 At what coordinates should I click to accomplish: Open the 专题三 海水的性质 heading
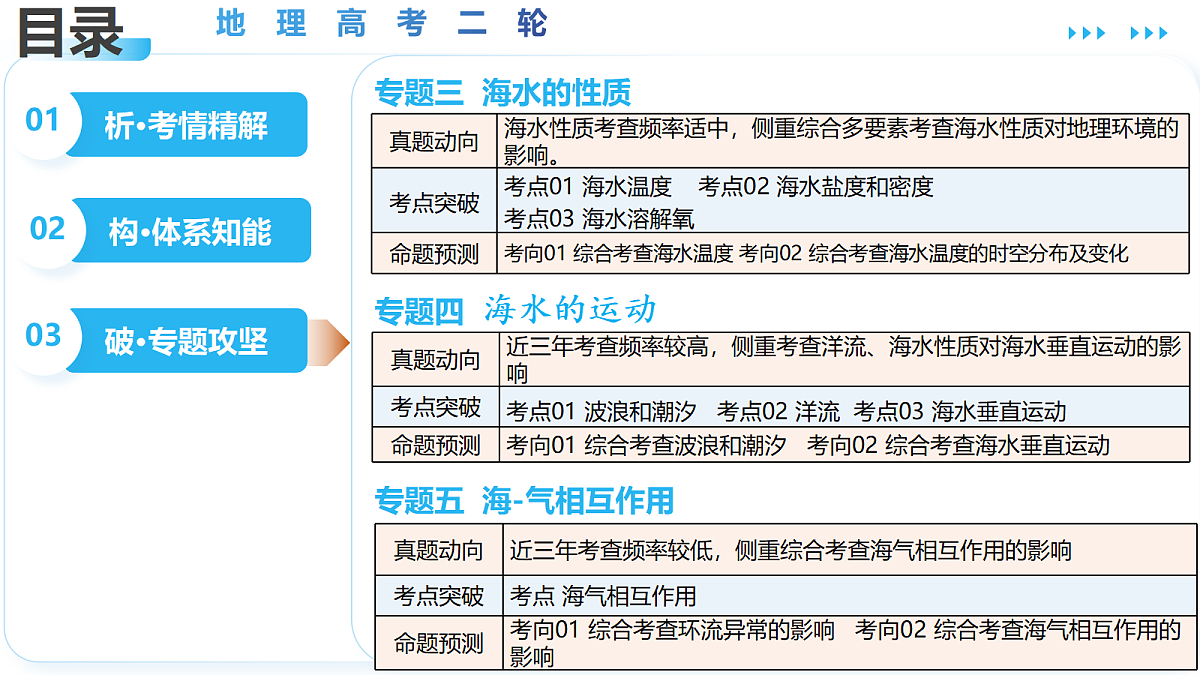click(503, 93)
